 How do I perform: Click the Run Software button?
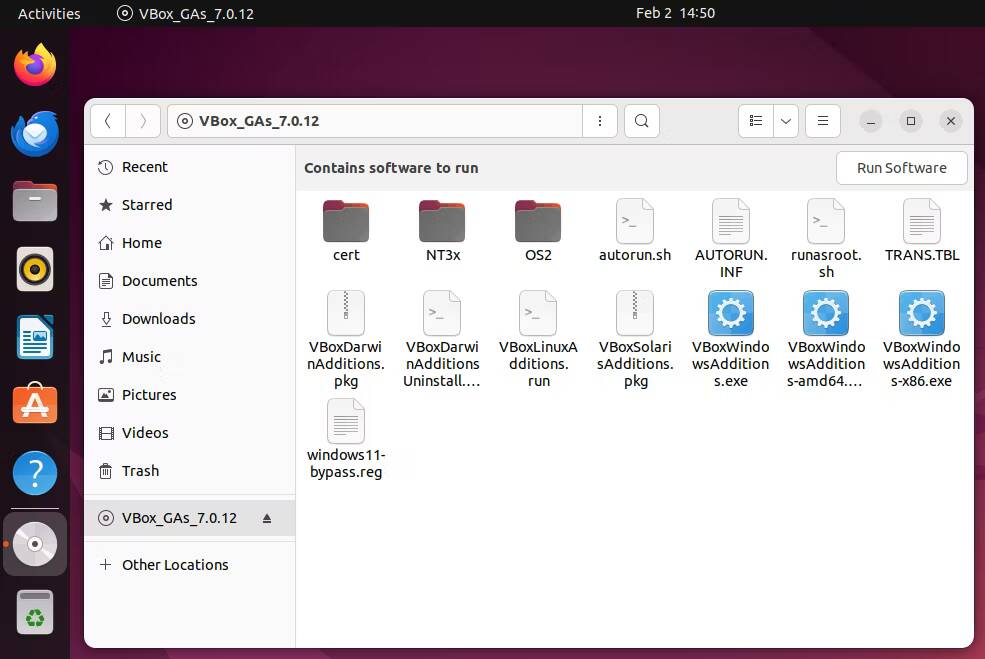900,167
